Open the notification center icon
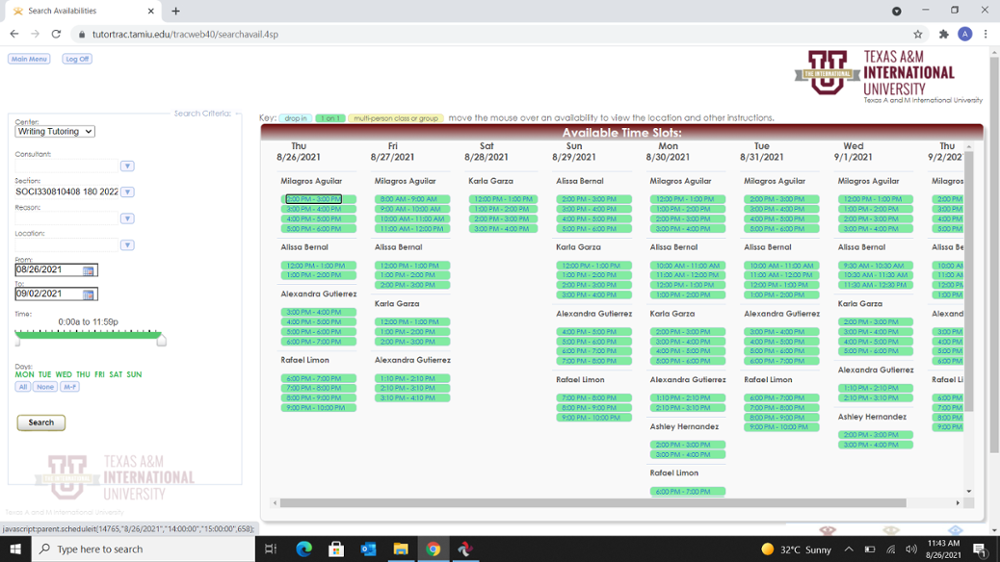Screen dimensions: 1000x562 coord(980,549)
